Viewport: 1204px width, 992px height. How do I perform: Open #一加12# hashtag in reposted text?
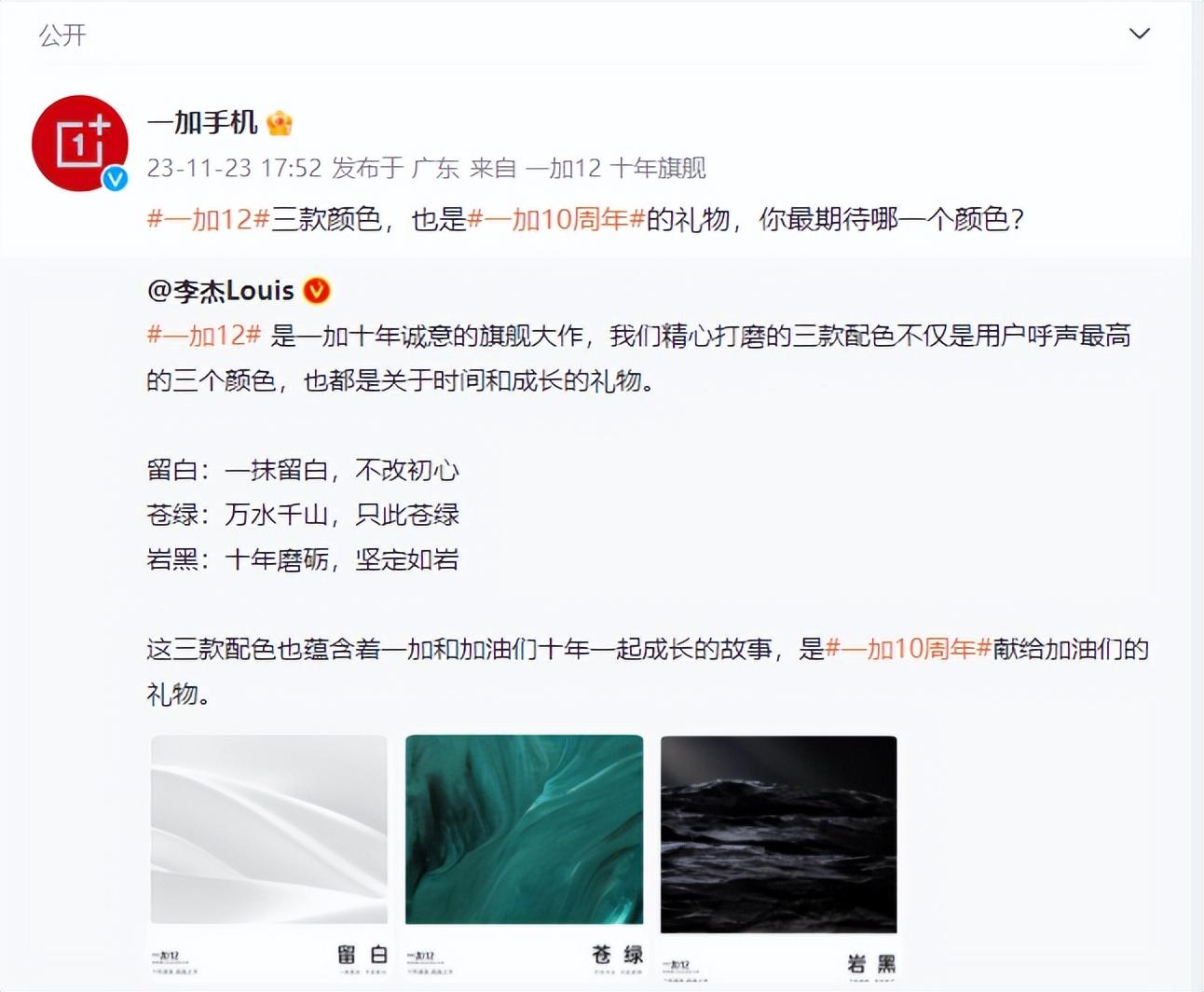[x=204, y=336]
